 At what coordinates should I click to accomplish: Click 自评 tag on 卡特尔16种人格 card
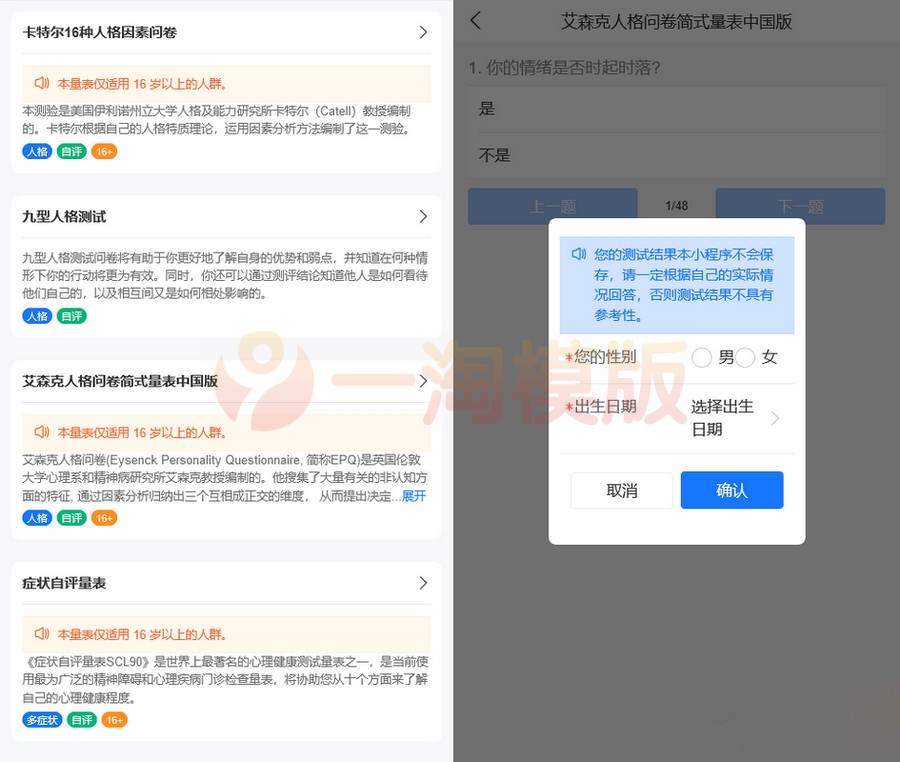click(x=72, y=151)
